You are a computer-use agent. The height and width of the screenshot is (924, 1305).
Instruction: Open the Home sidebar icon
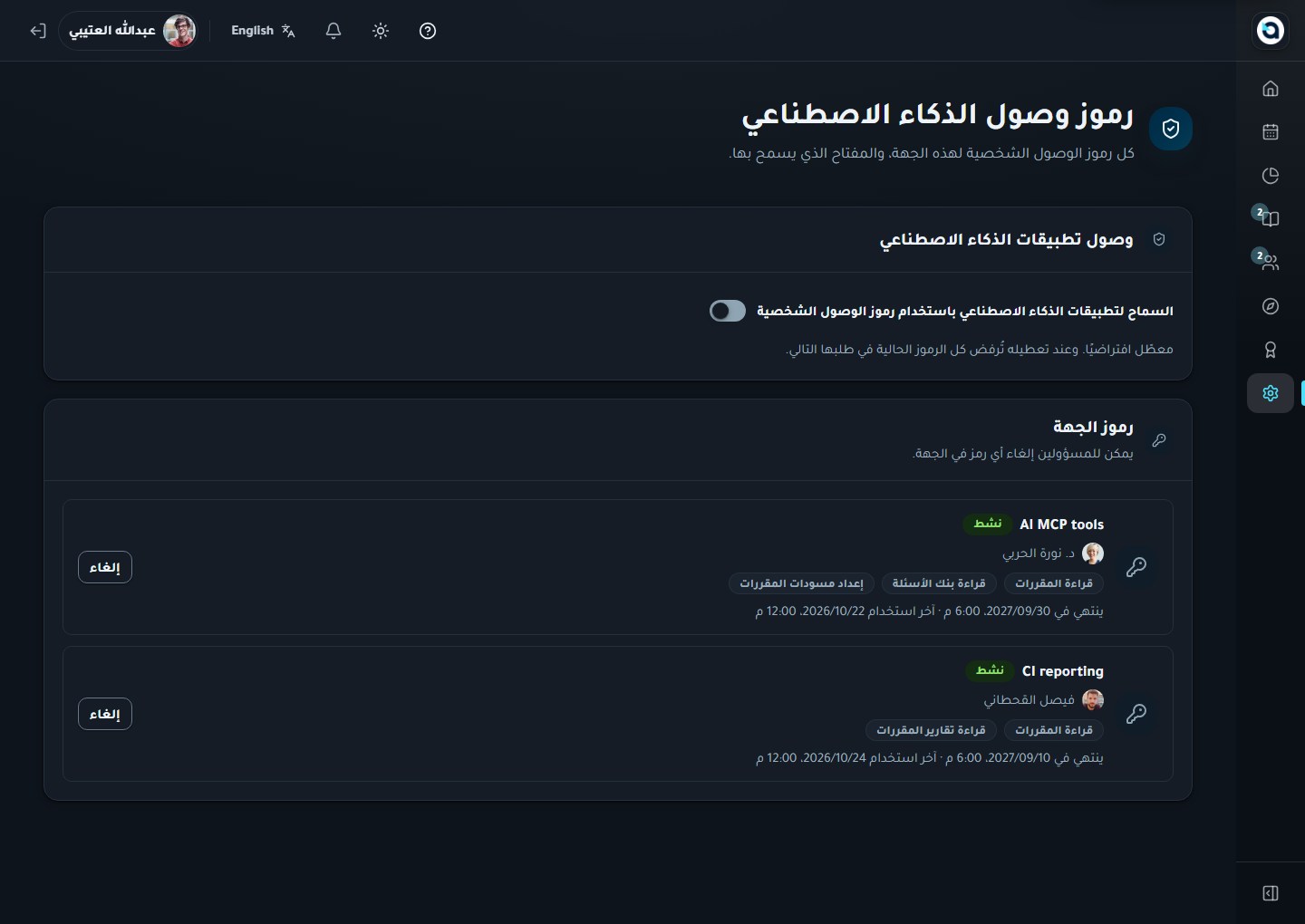point(1271,88)
